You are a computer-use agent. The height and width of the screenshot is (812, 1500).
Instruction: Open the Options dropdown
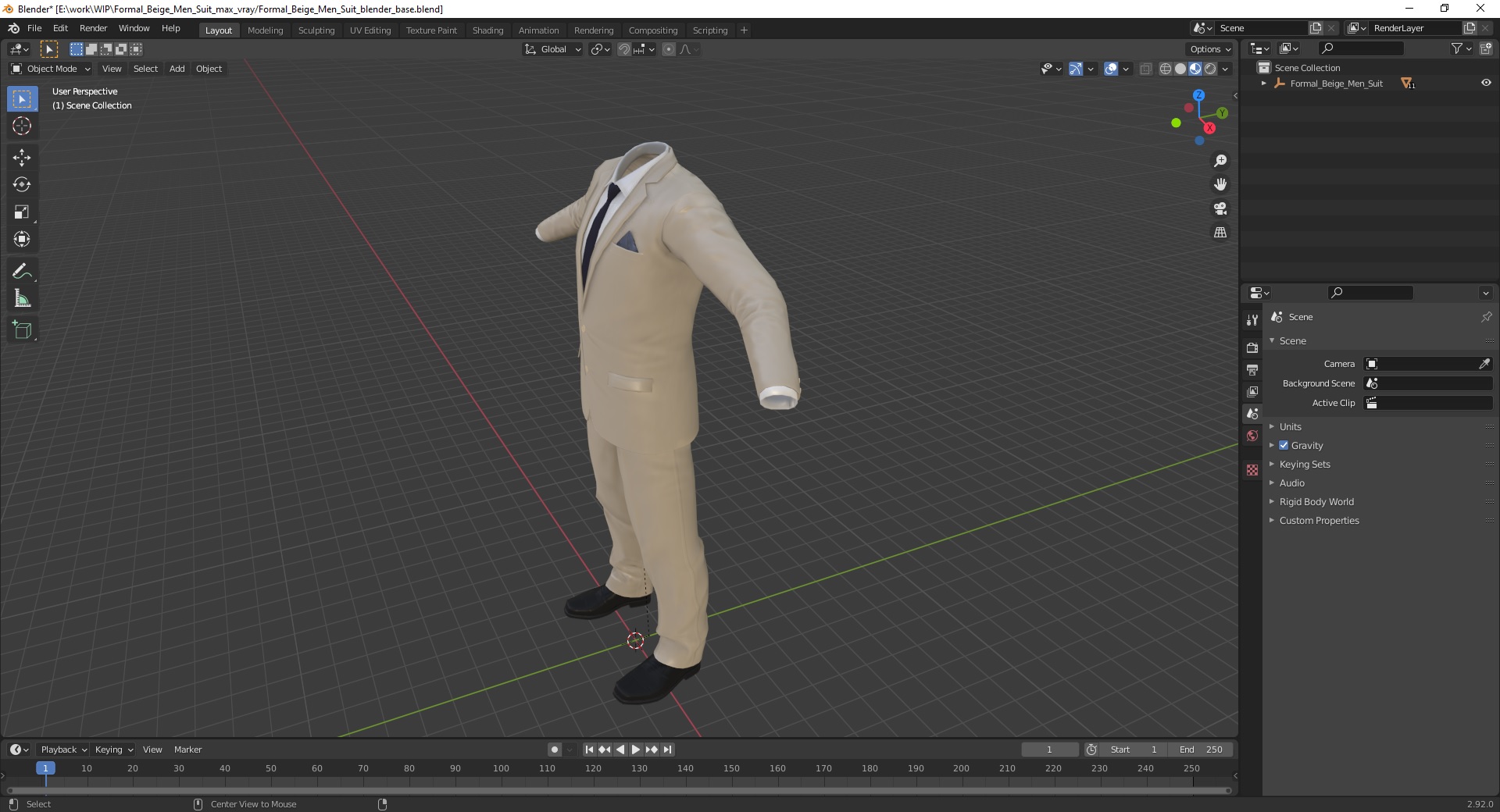[1210, 49]
